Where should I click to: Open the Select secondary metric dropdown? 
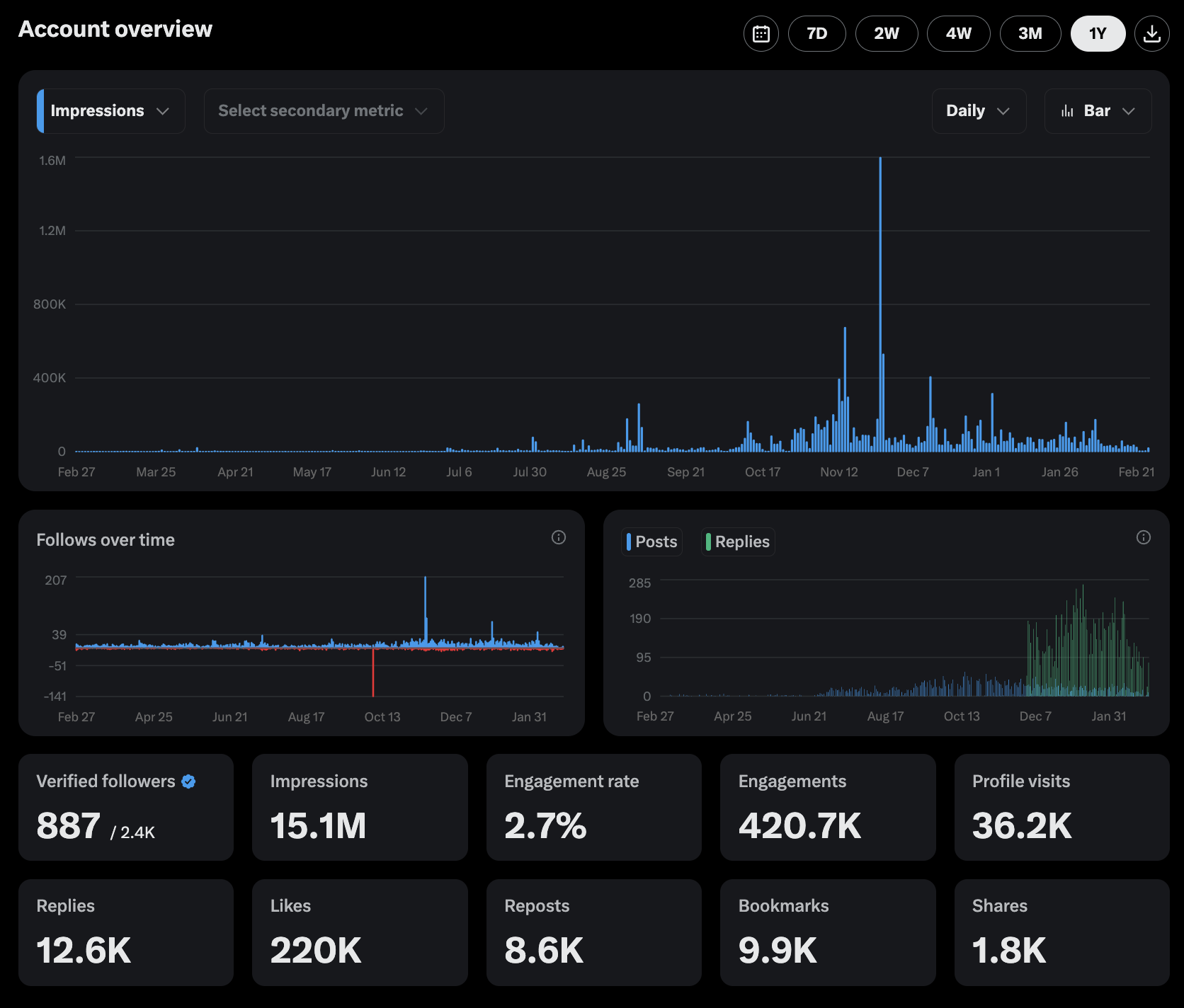(324, 111)
